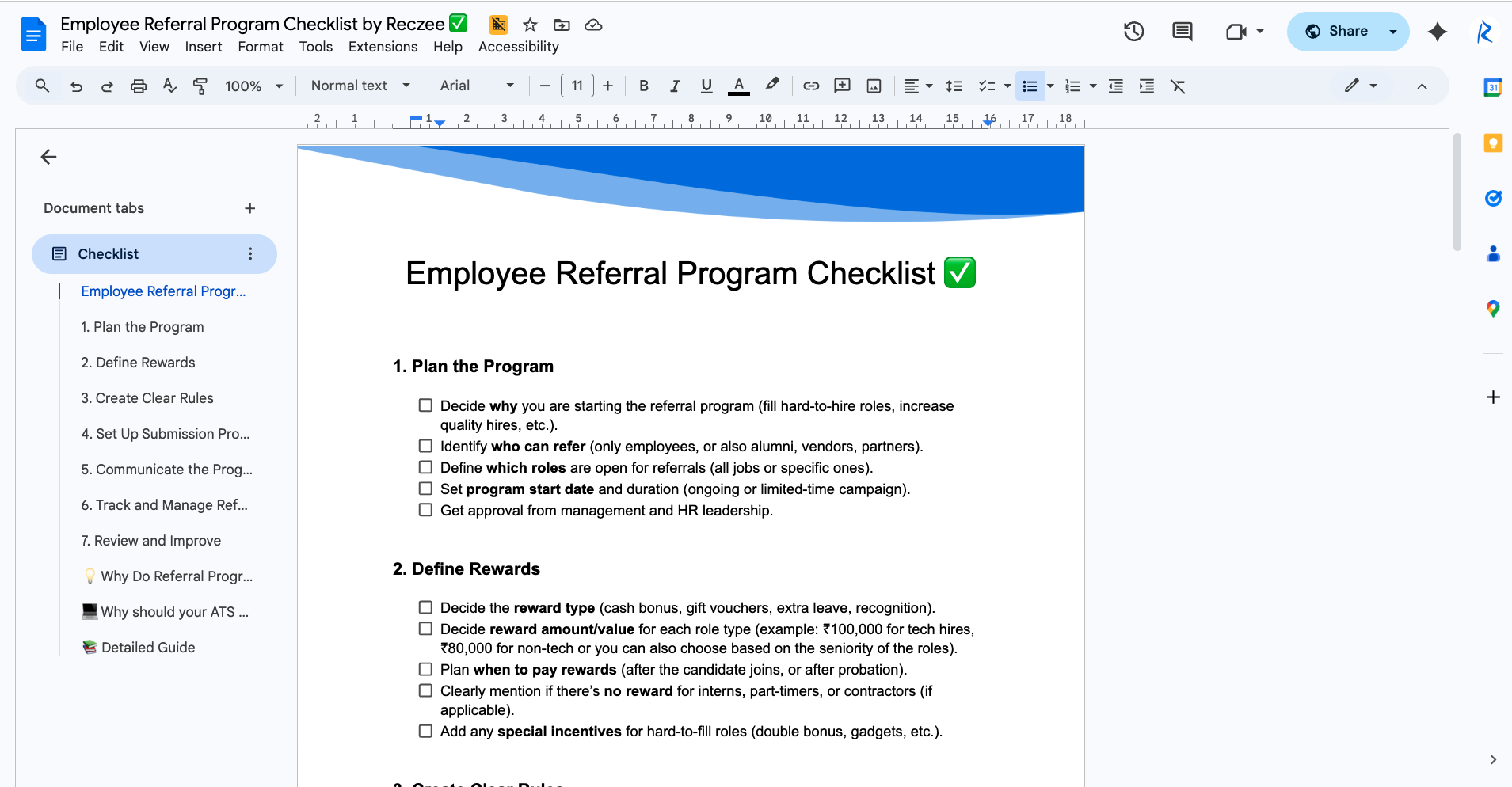Select the Paint format roller icon
Screen dimensions: 1512x787
click(x=200, y=86)
